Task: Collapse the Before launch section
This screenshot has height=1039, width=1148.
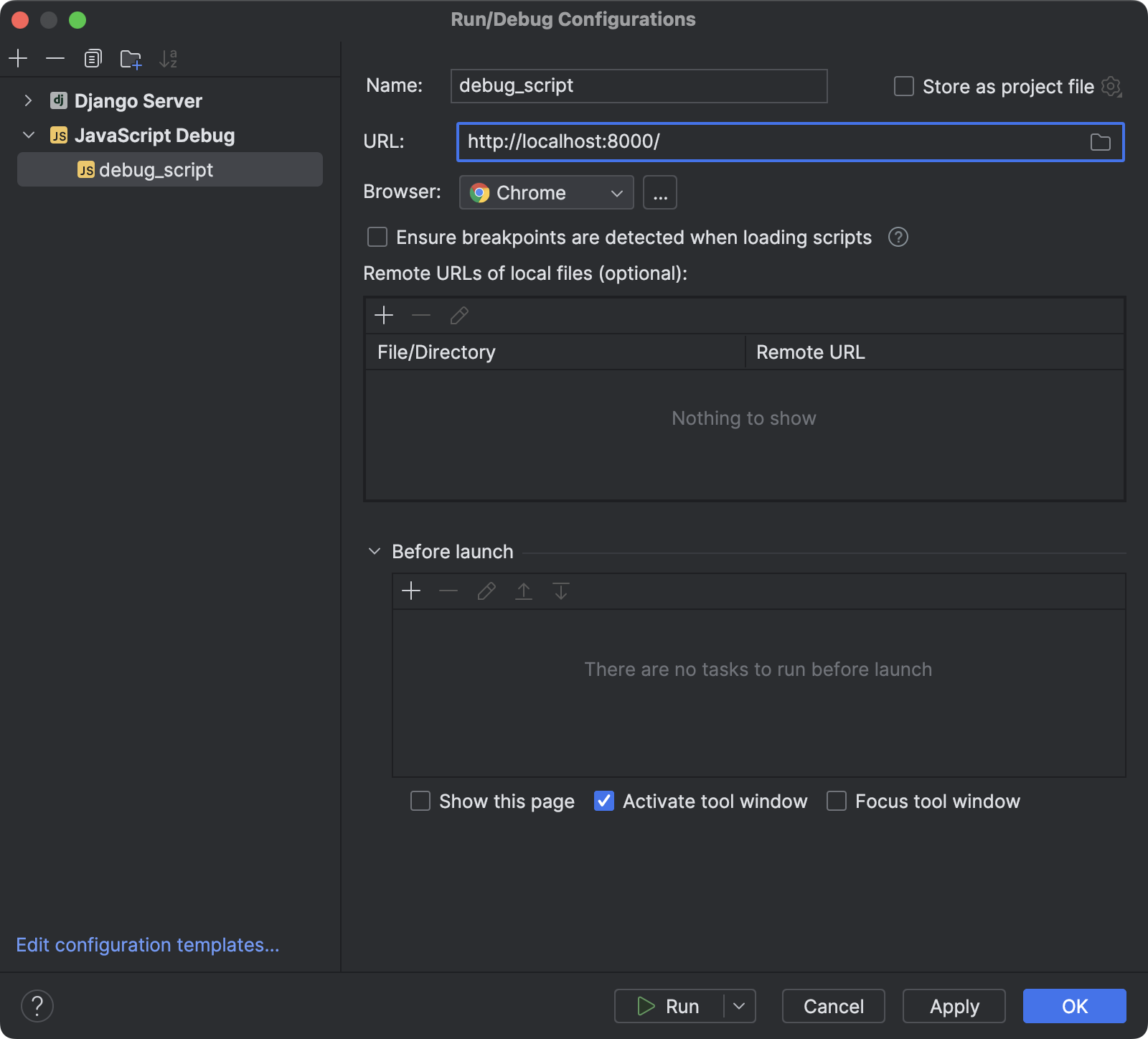Action: click(x=374, y=551)
